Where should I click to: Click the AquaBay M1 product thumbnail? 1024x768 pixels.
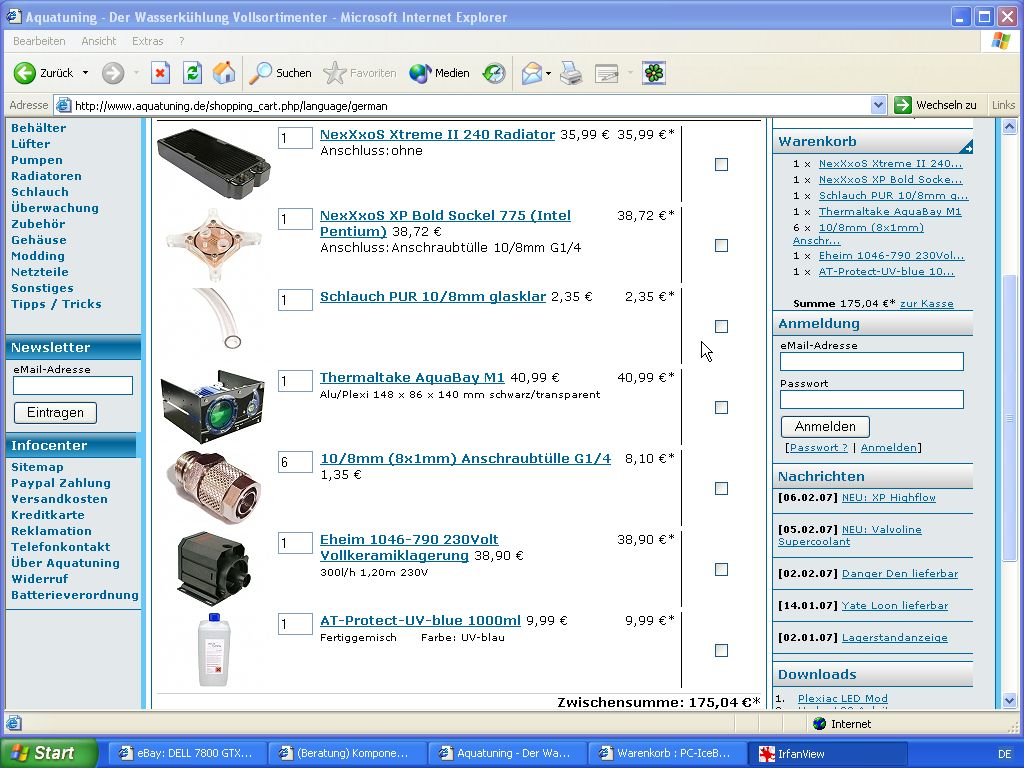pyautogui.click(x=213, y=407)
